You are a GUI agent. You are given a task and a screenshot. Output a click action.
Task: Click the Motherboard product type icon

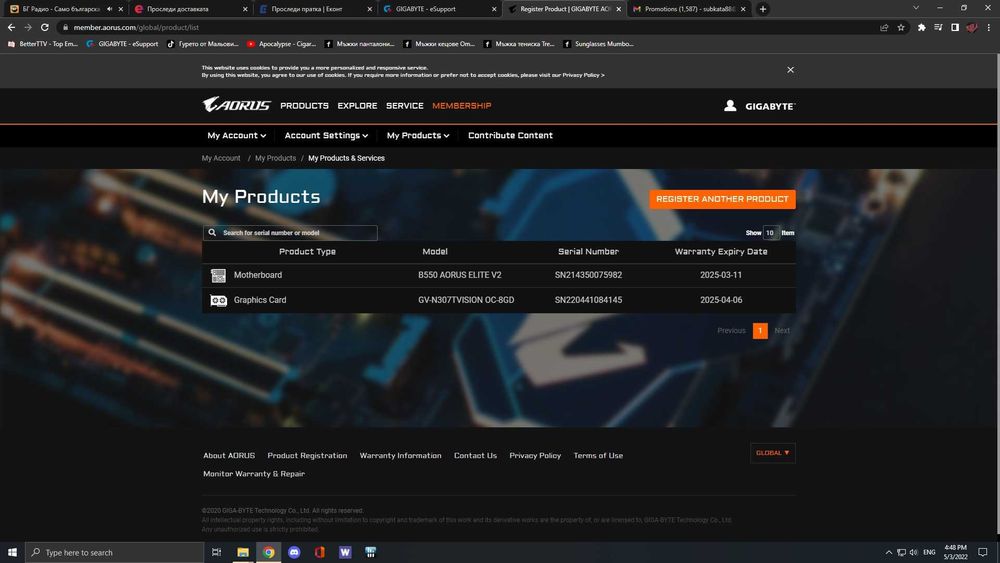[218, 275]
